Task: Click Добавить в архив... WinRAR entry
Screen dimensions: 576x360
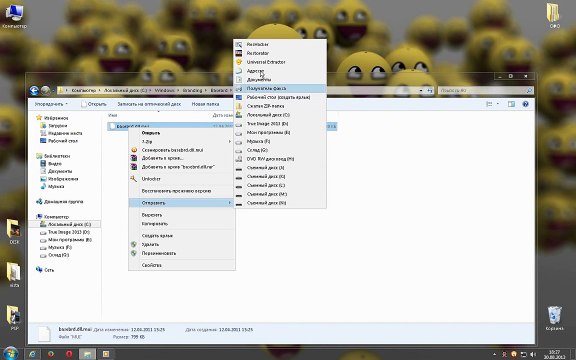Action: point(181,158)
